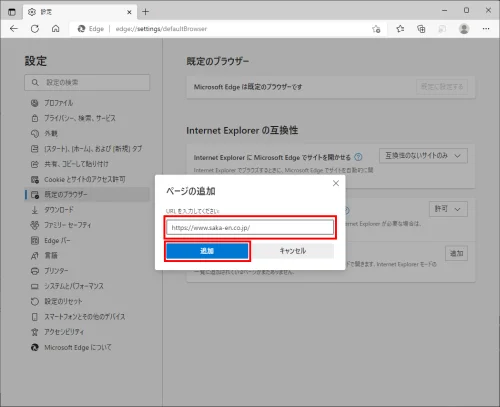The width and height of the screenshot is (500, 407).
Task: Open the Favorites list icon
Action: click(x=400, y=29)
